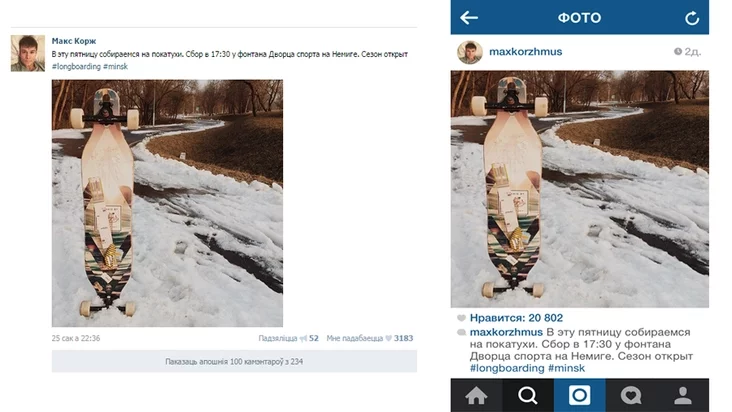Expand the last 100 comments of 234
Viewport: 732px width, 412px height.
tap(234, 361)
